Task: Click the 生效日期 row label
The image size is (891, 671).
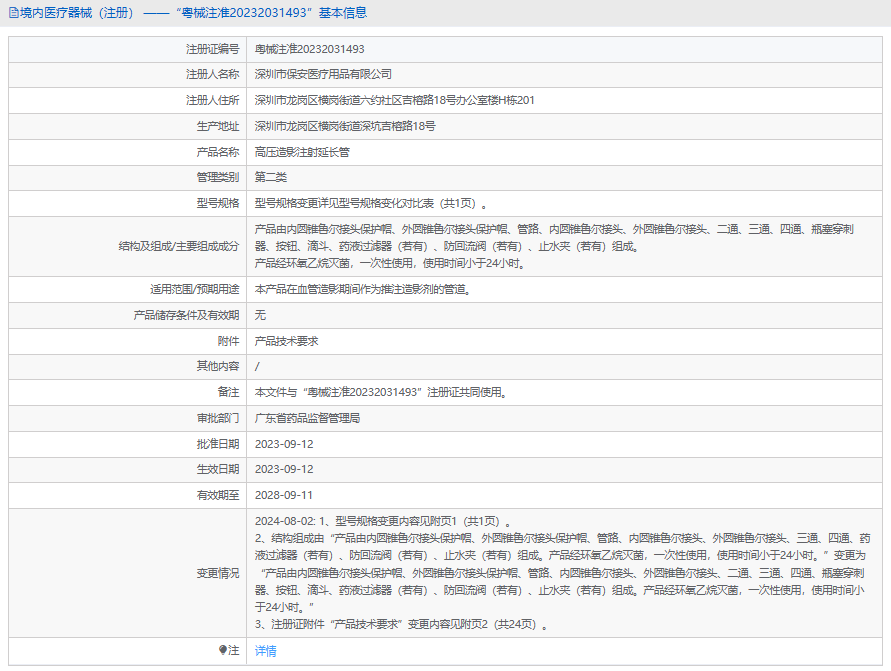Action: [218, 469]
